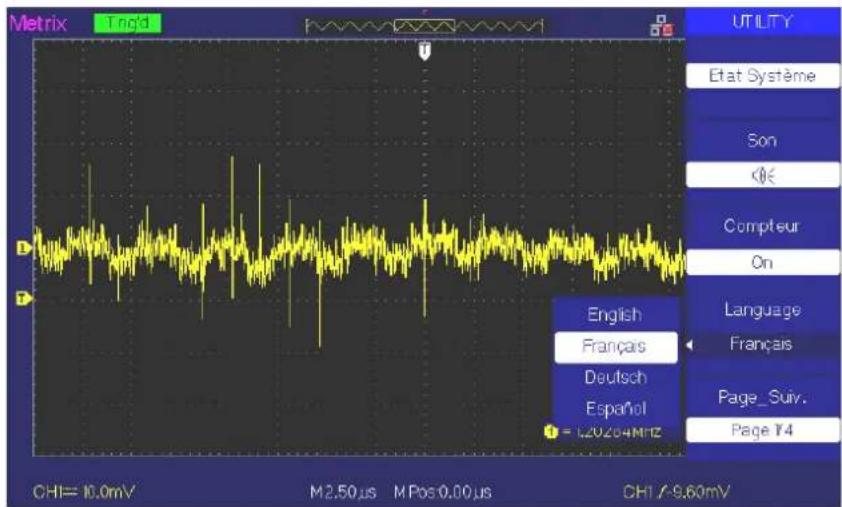Screen dimensions: 842x507
Task: Click the frequency counter MHz readout
Action: pyautogui.click(x=619, y=432)
